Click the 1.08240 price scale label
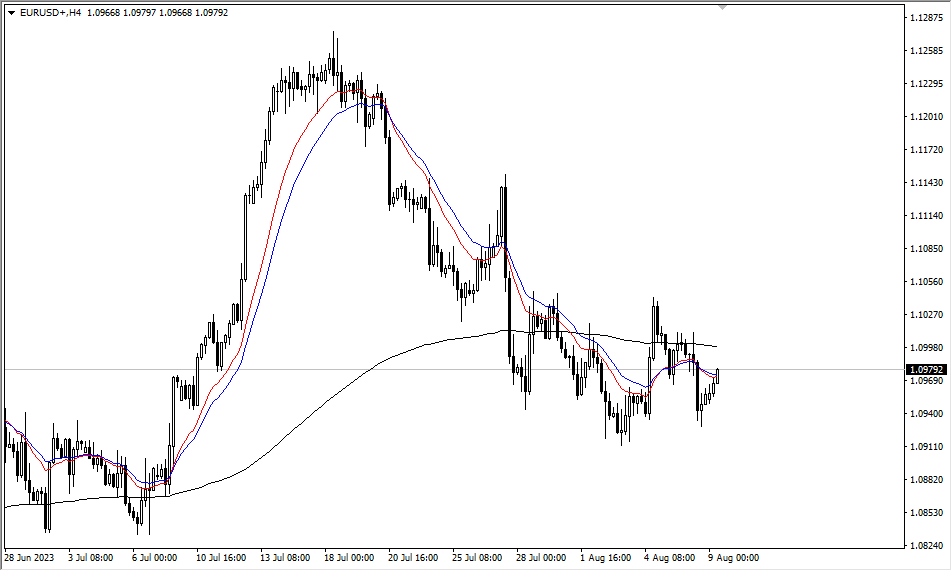952x571 pixels. [926, 546]
